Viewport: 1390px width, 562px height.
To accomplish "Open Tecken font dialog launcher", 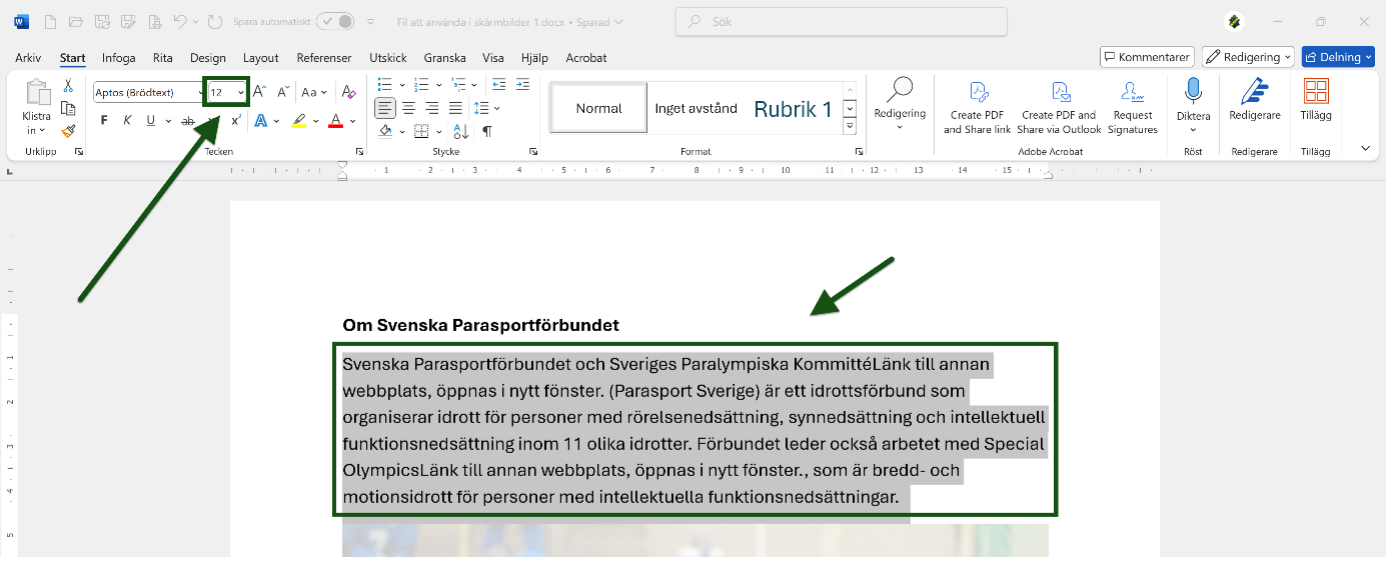I will (359, 152).
